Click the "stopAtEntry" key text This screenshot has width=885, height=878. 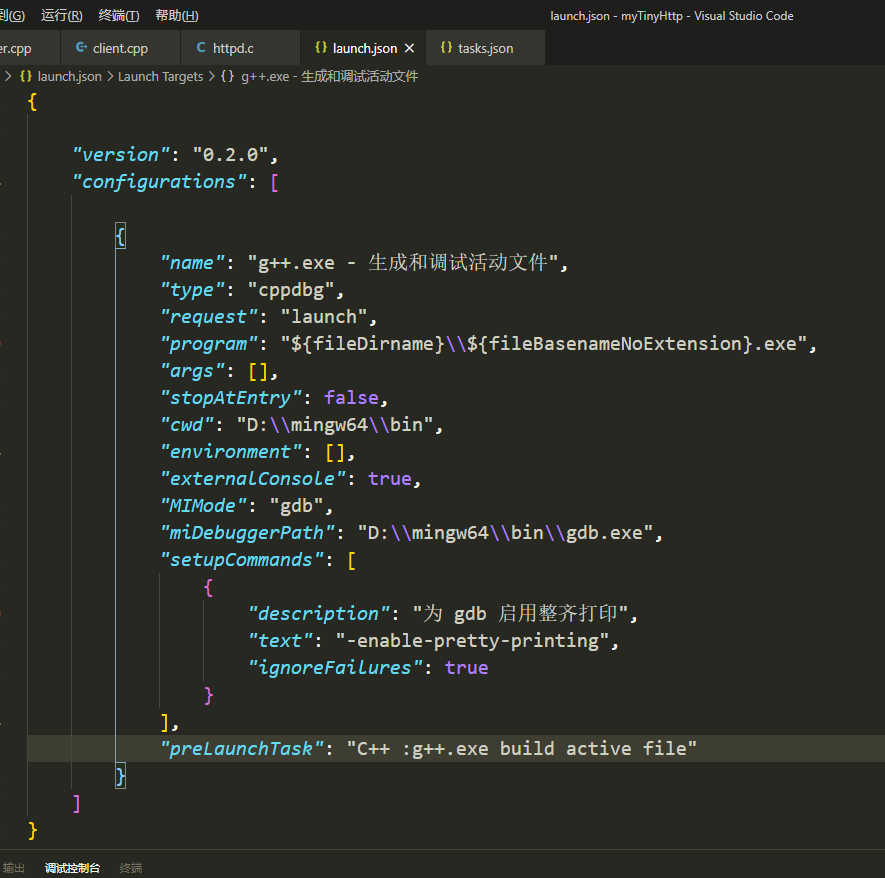coord(231,398)
